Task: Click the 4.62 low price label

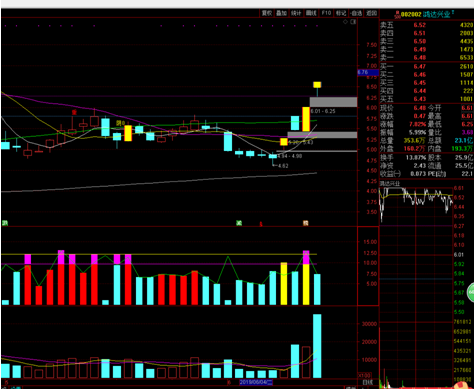Action: tap(283, 165)
